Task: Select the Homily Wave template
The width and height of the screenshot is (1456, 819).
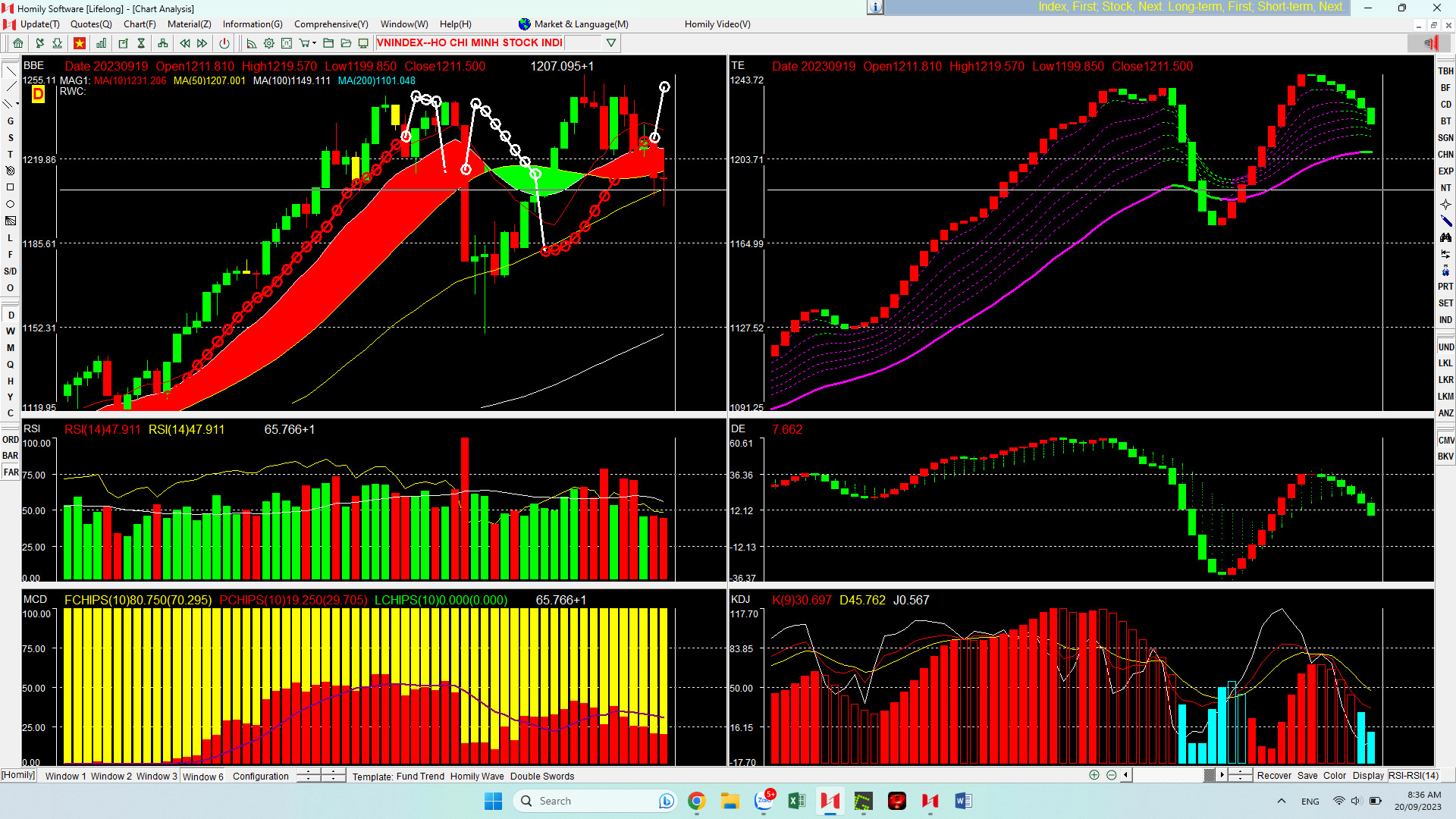Action: pos(476,776)
